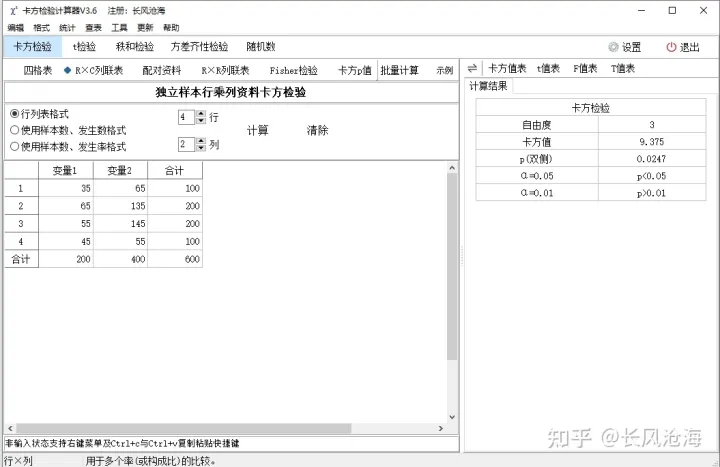Open the Fisher检验 sub-tab

point(293,70)
